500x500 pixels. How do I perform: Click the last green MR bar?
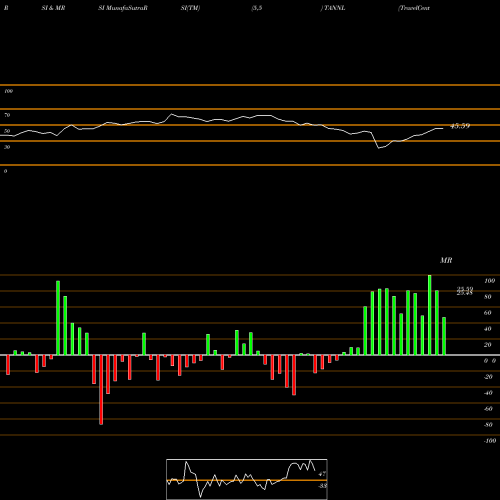click(x=444, y=336)
